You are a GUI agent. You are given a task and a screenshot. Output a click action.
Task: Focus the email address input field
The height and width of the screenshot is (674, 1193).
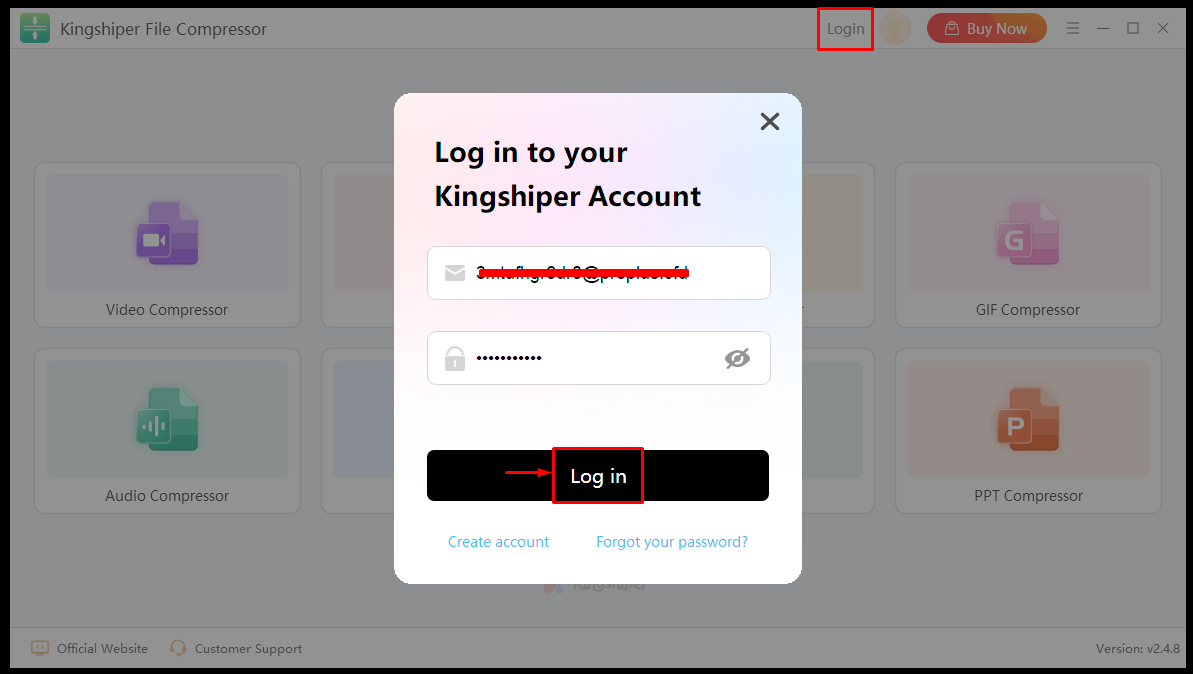(599, 273)
